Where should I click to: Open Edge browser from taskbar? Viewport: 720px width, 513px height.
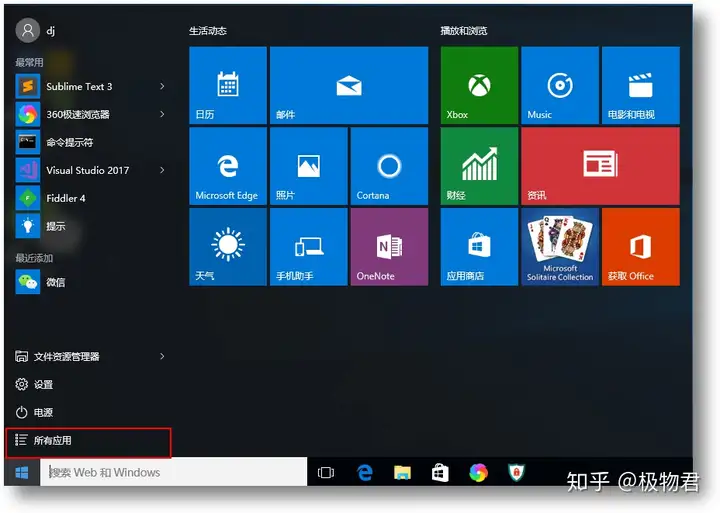pyautogui.click(x=365, y=473)
